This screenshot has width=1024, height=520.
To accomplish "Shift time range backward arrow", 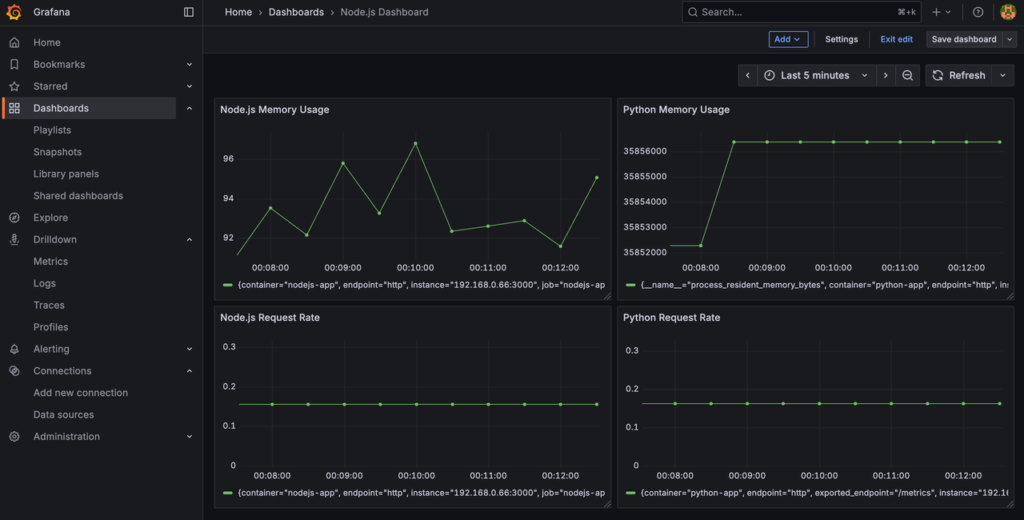I will [x=748, y=75].
